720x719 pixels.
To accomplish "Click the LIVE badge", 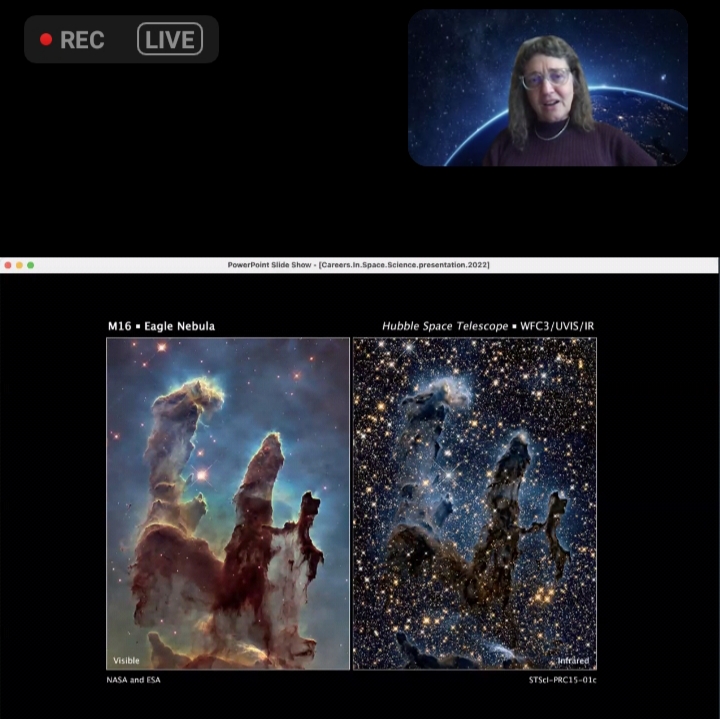I will (x=170, y=39).
